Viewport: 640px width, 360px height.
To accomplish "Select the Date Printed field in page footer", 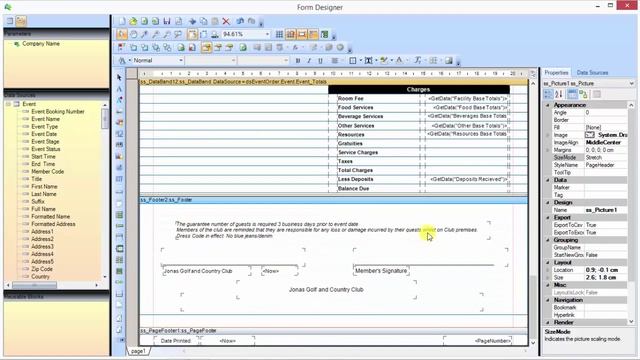I will click(176, 341).
